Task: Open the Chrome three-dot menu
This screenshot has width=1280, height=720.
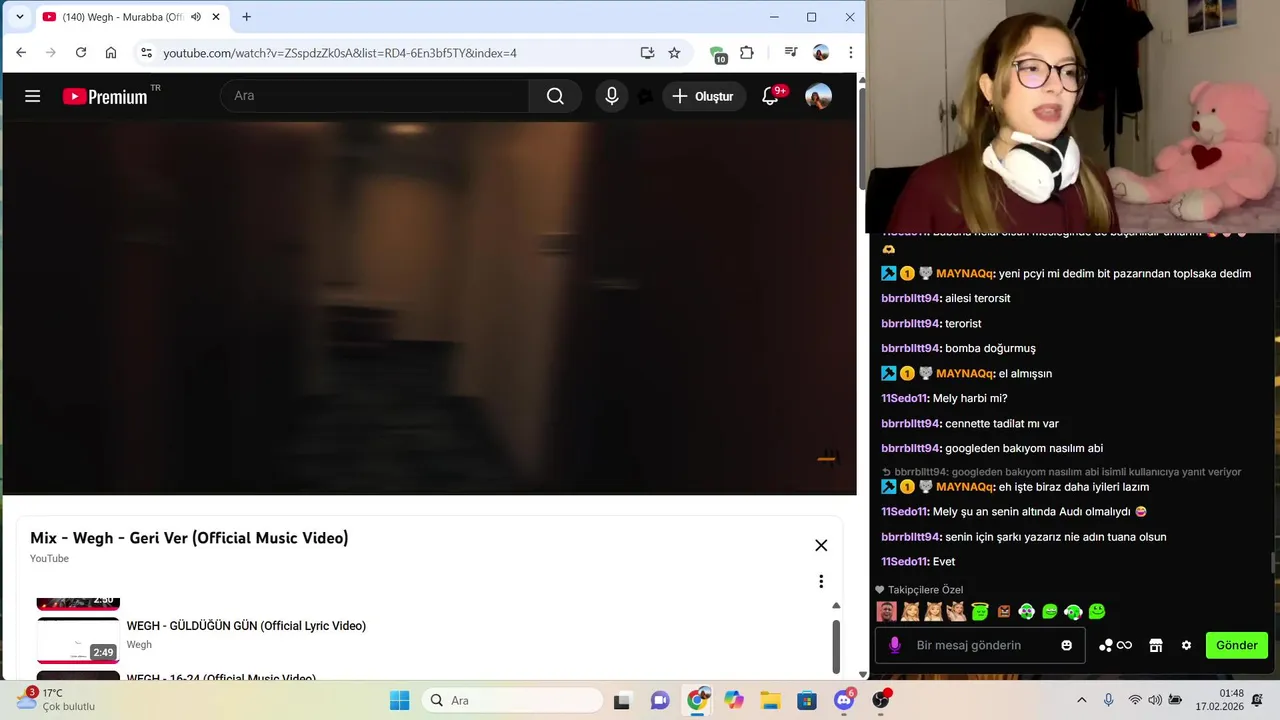Action: 851,53
